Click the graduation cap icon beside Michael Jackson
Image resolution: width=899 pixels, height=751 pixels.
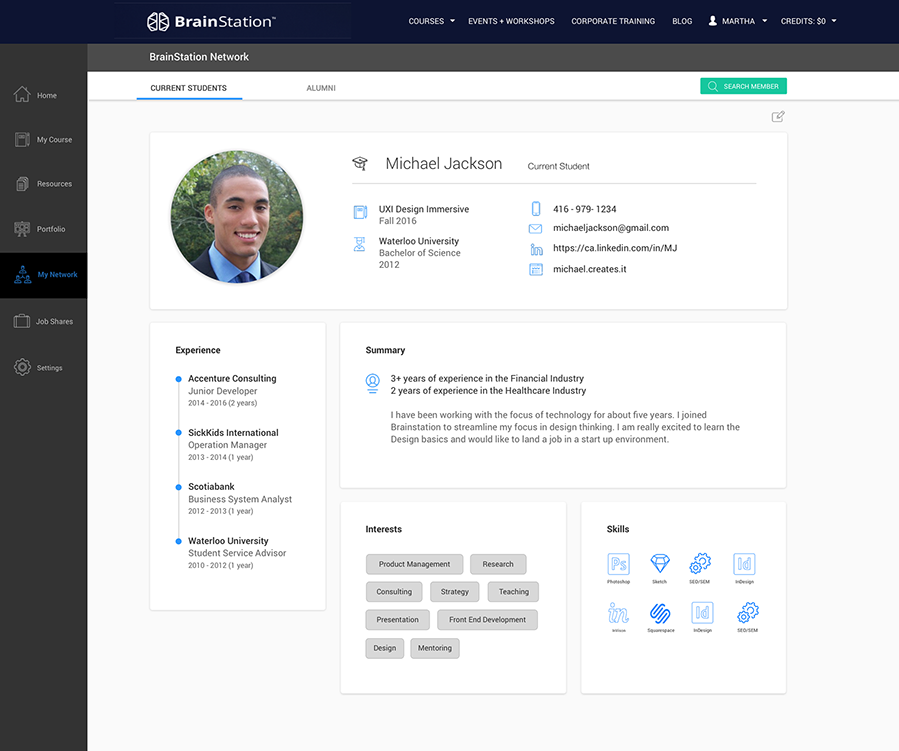(359, 163)
